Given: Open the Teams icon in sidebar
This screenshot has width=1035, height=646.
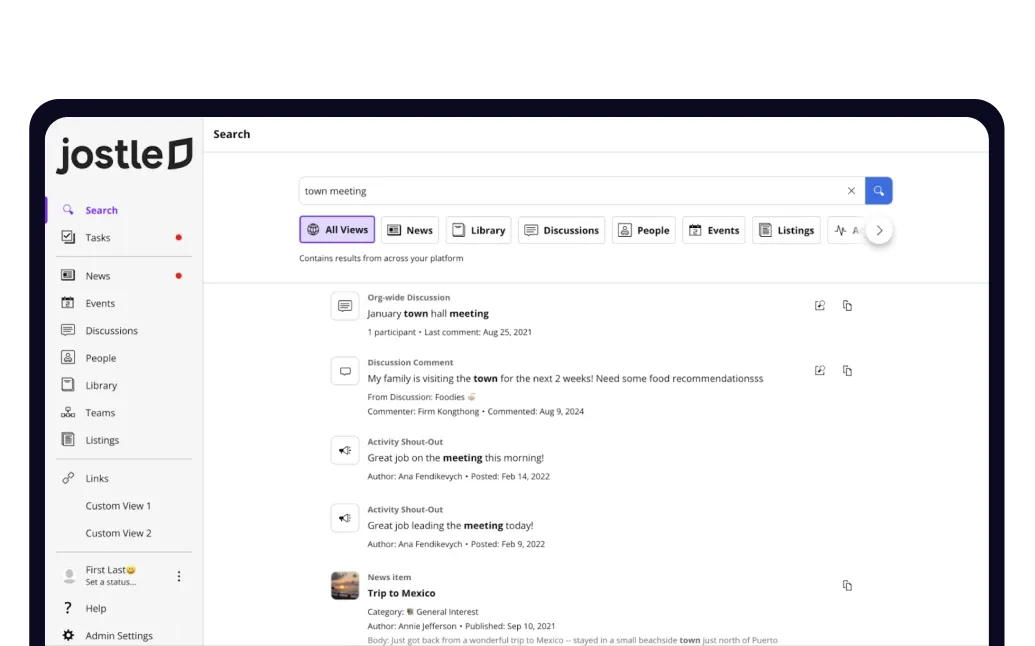Looking at the screenshot, I should click(68, 413).
